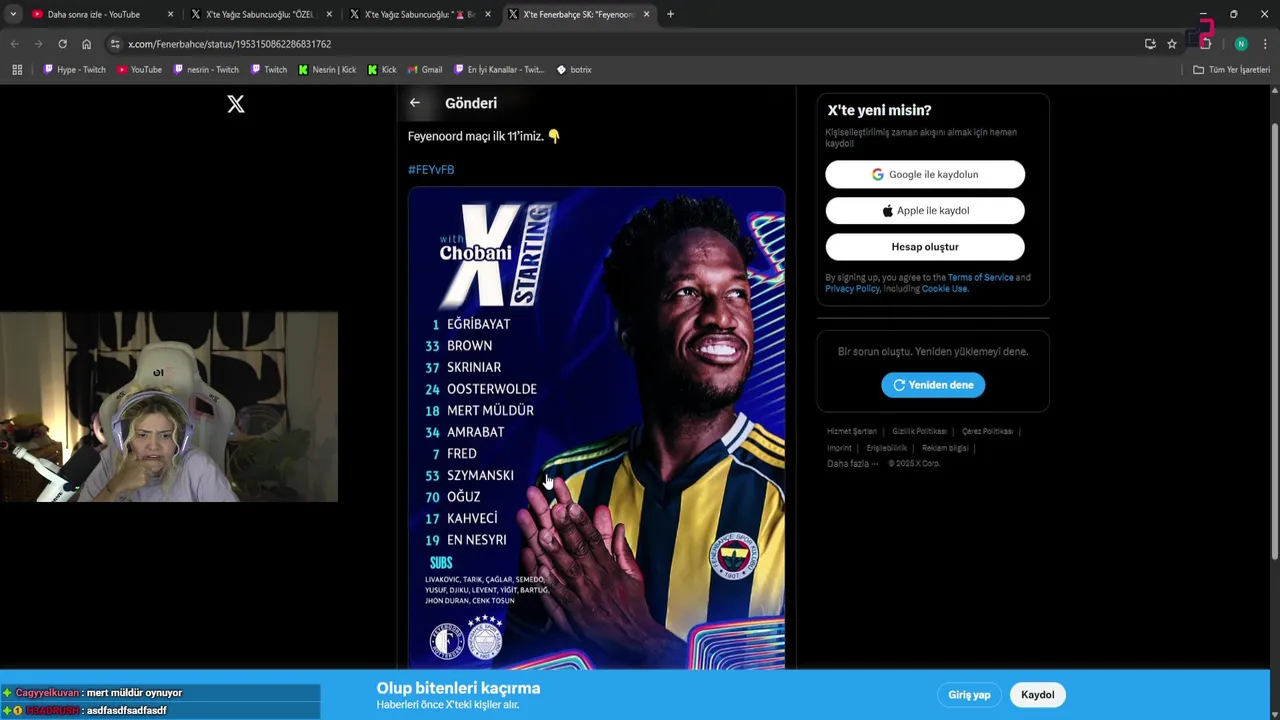Click the browser forward arrow
1280x720 pixels.
pos(38,44)
